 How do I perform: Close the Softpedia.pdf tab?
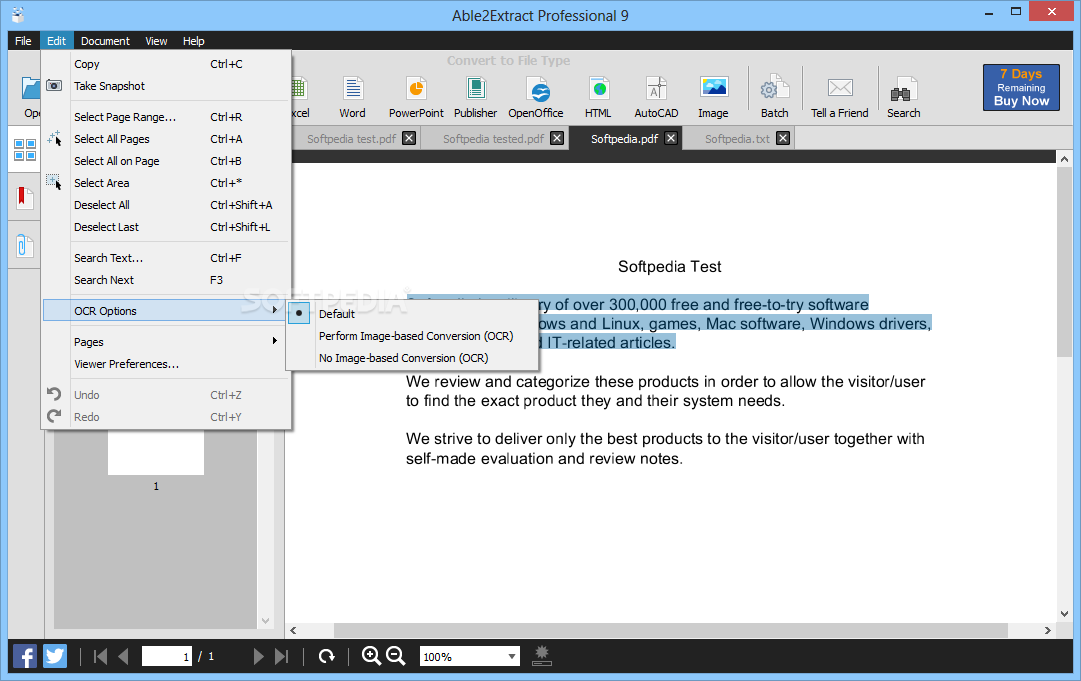(x=671, y=139)
